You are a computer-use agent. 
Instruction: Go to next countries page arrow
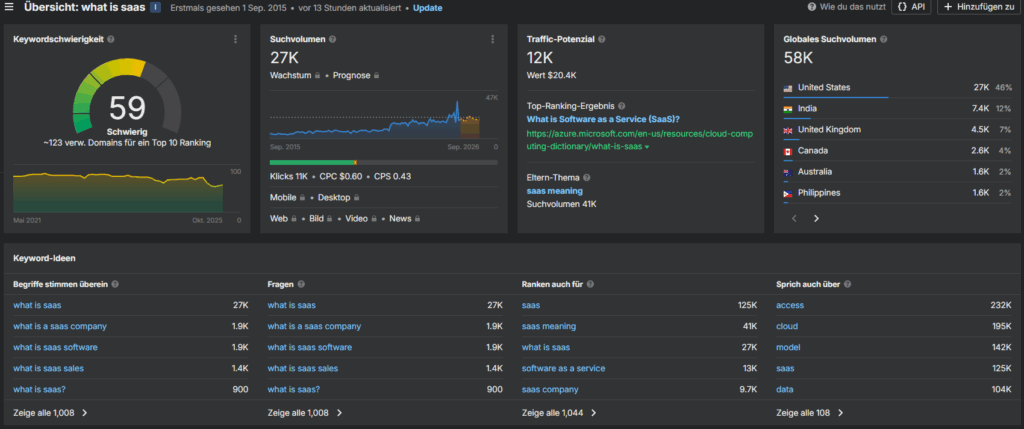click(816, 219)
